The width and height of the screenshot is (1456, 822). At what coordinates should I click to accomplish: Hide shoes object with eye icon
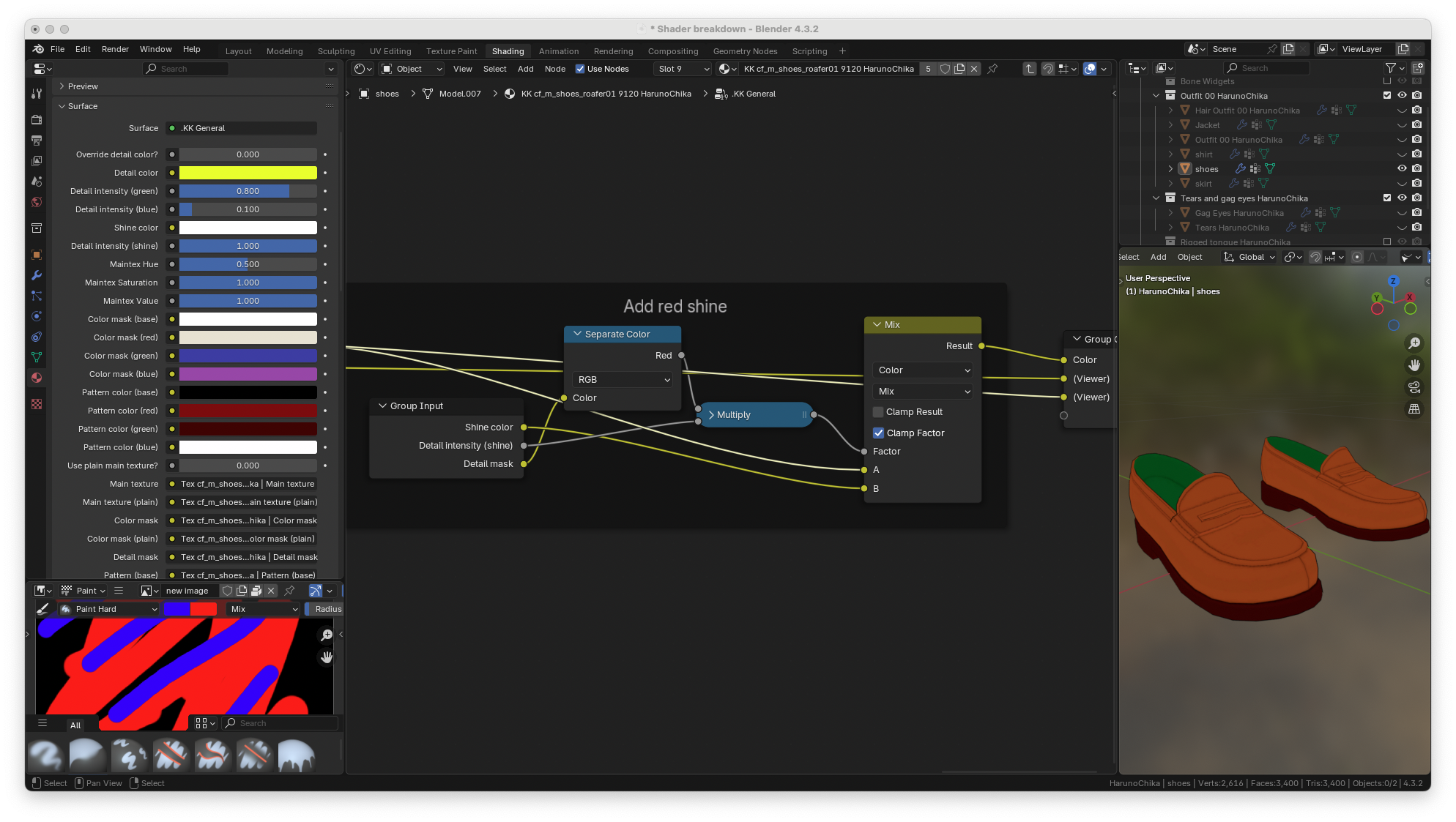[x=1402, y=169]
